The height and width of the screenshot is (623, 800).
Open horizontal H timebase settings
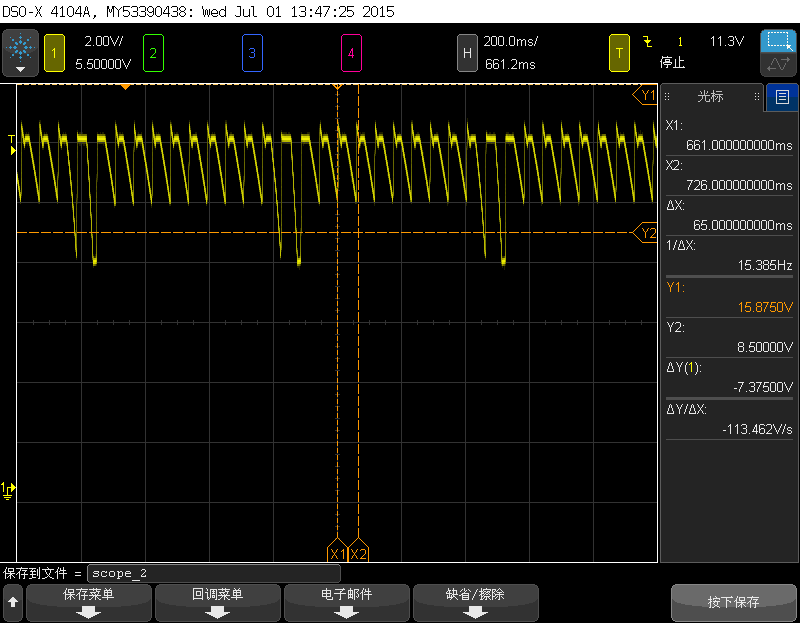pyautogui.click(x=467, y=53)
